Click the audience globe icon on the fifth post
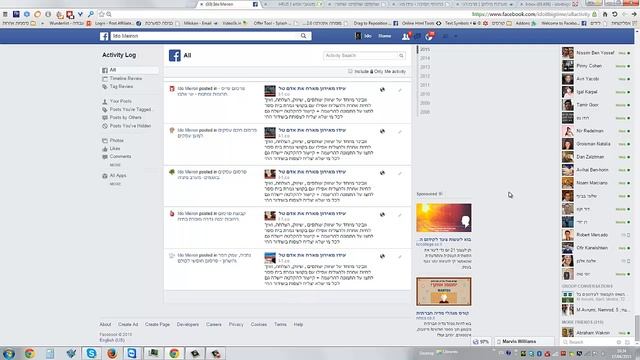640x360 pixels. (382, 256)
